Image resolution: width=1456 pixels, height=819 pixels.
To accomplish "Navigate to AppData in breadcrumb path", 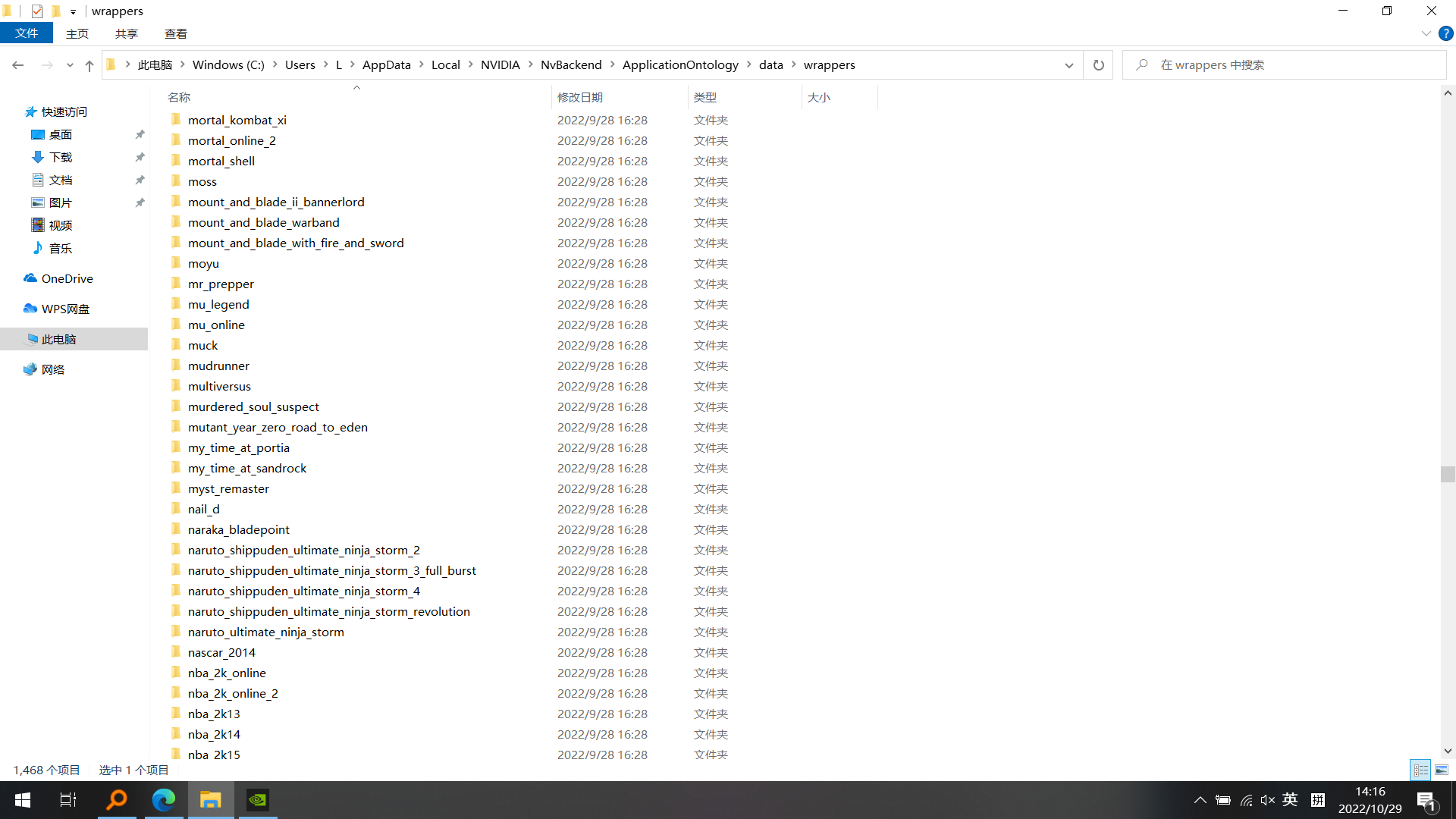I will [386, 65].
